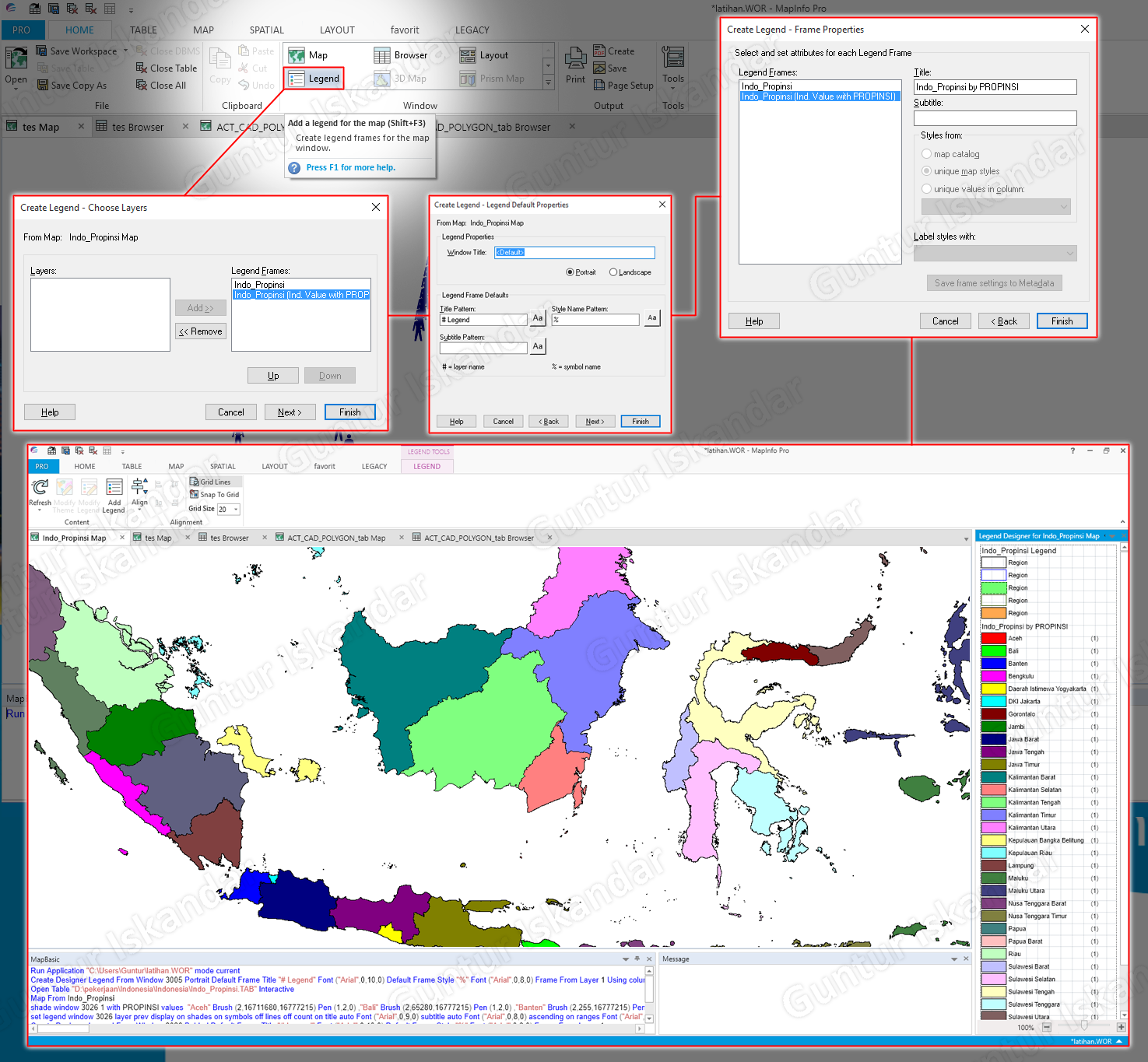Click Save frame settings to Metadata

click(995, 283)
